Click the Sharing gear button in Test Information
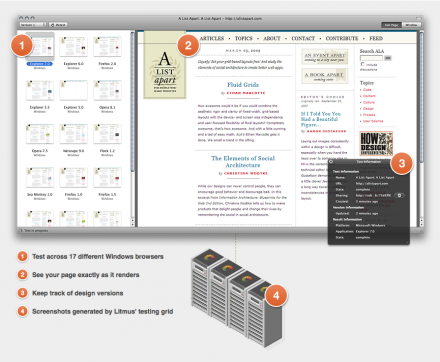 tap(399, 195)
